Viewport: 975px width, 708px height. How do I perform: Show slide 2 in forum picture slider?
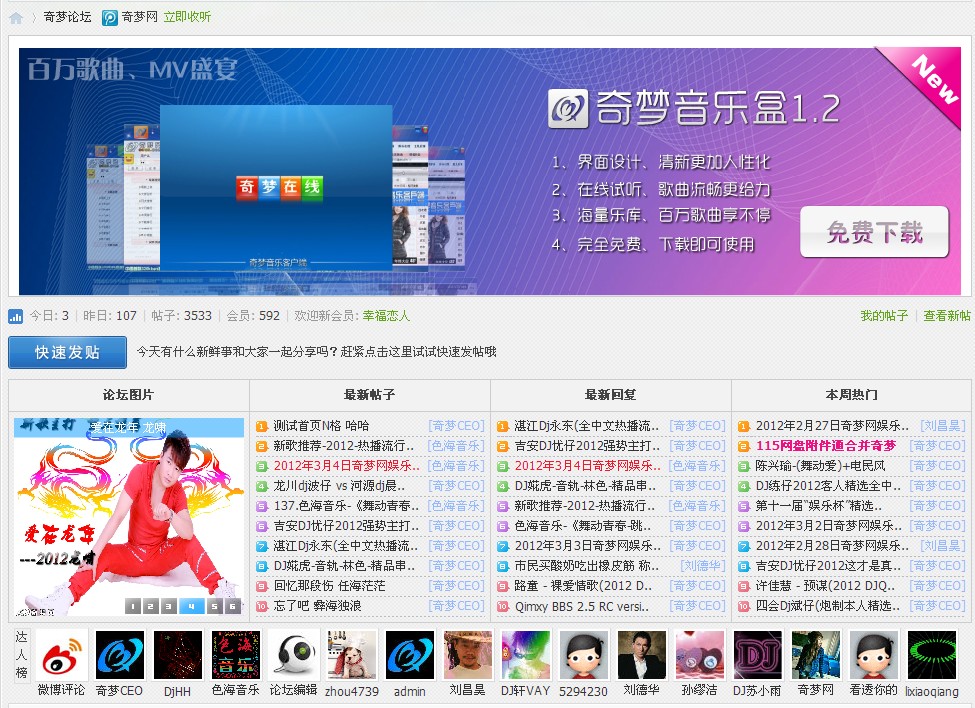click(150, 606)
